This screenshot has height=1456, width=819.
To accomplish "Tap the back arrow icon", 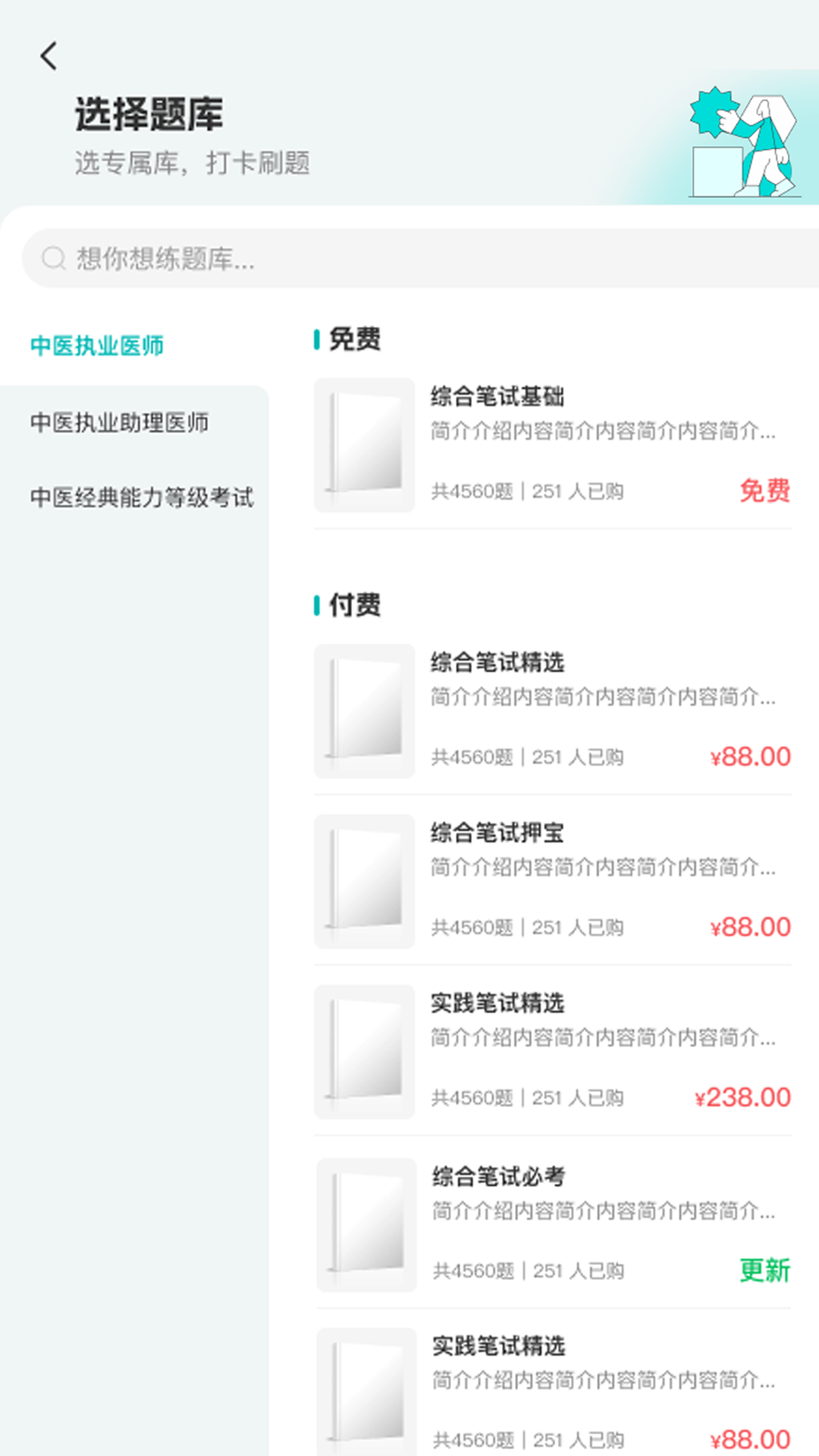I will [49, 56].
